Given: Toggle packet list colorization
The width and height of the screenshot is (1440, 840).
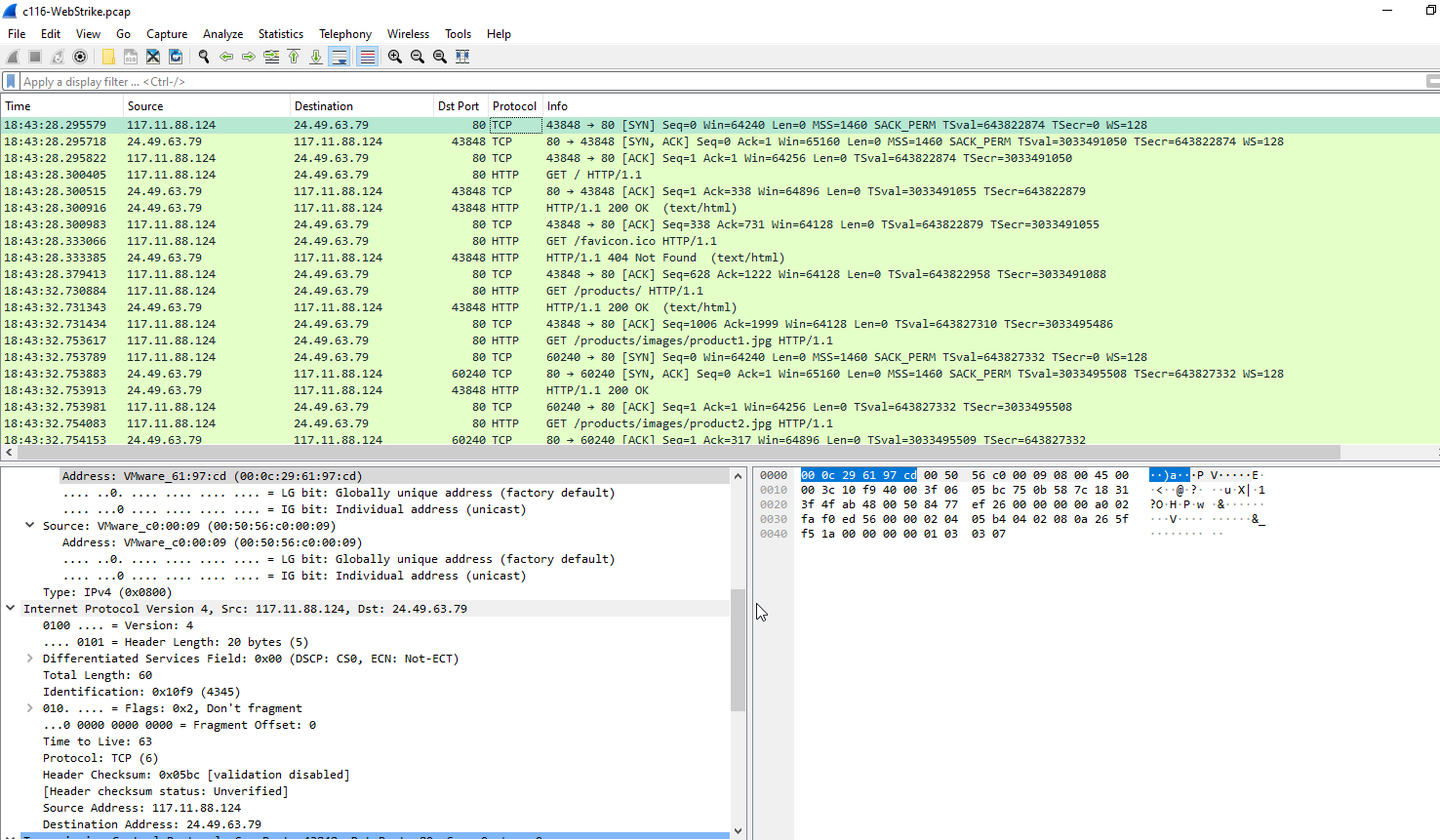Looking at the screenshot, I should (x=367, y=57).
